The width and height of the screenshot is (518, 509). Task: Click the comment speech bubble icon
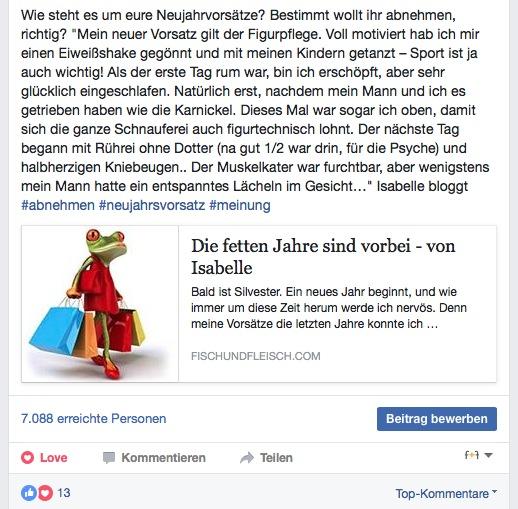[109, 458]
